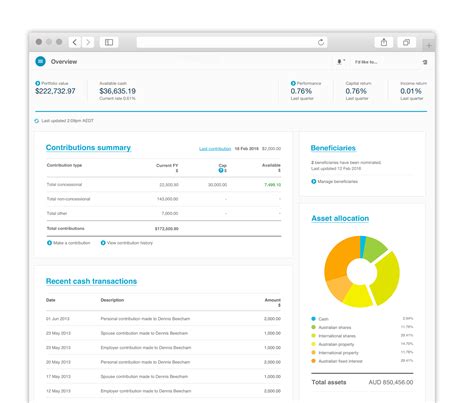
Task: Show all tabs with the tab overview icon
Action: click(x=406, y=42)
